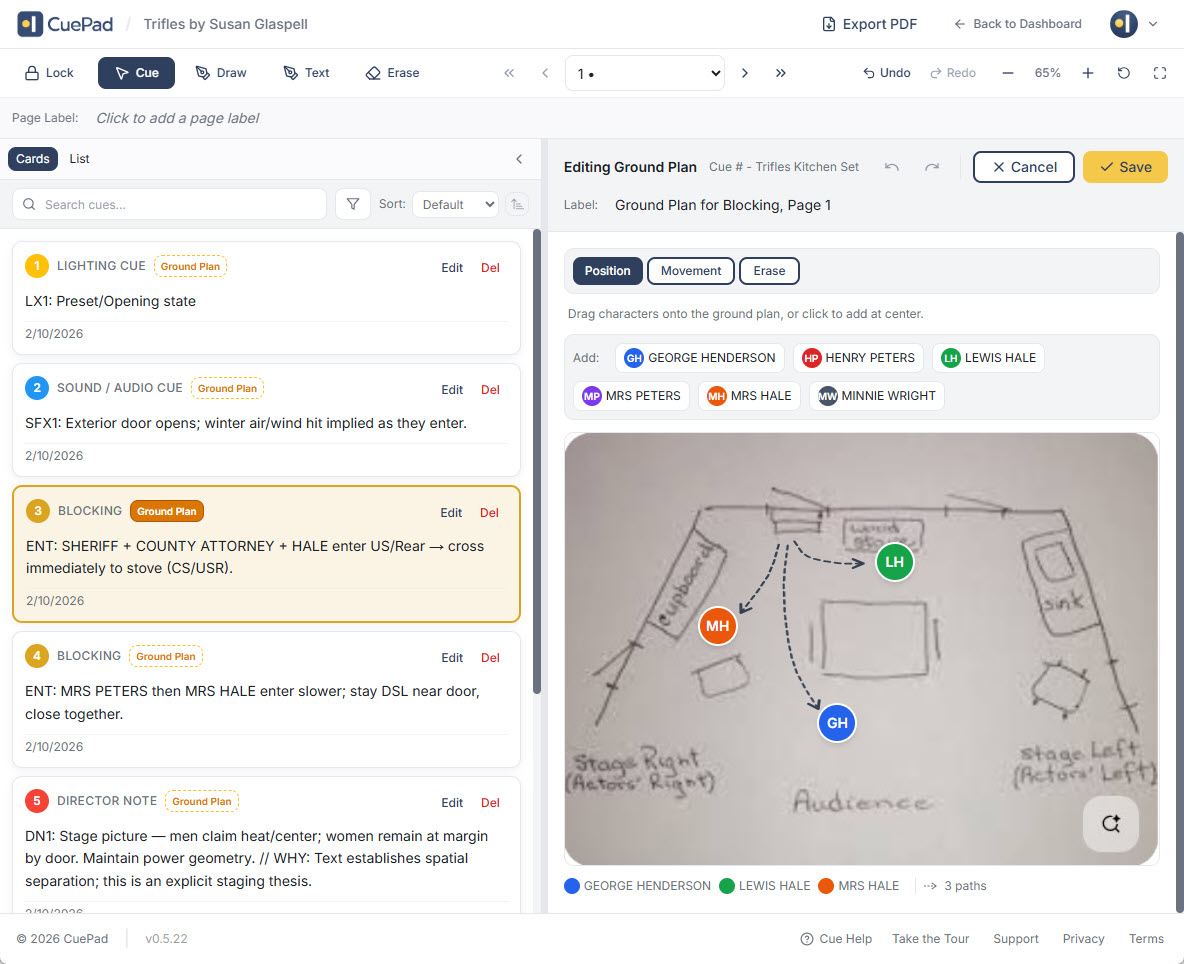Viewport: 1184px width, 964px height.
Task: Toggle Ground Plan badge on Lighting Cue
Action: (x=190, y=267)
